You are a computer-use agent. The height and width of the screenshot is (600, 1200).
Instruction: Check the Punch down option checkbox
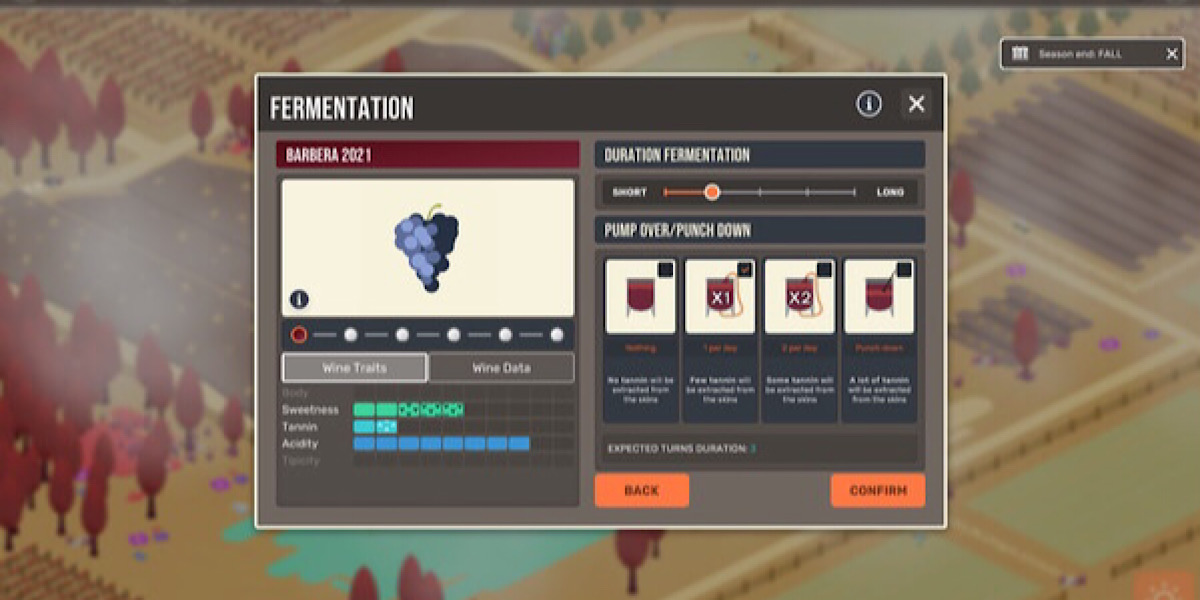click(x=904, y=269)
